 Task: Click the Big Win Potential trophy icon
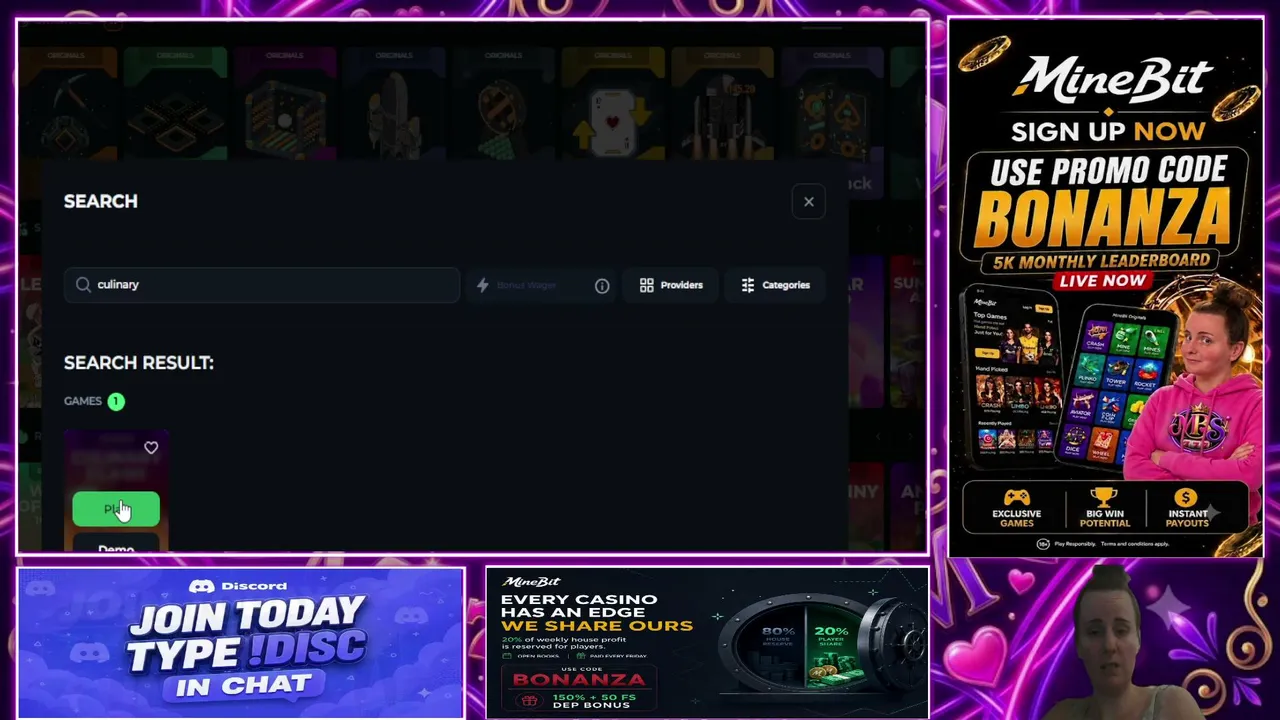click(1104, 497)
